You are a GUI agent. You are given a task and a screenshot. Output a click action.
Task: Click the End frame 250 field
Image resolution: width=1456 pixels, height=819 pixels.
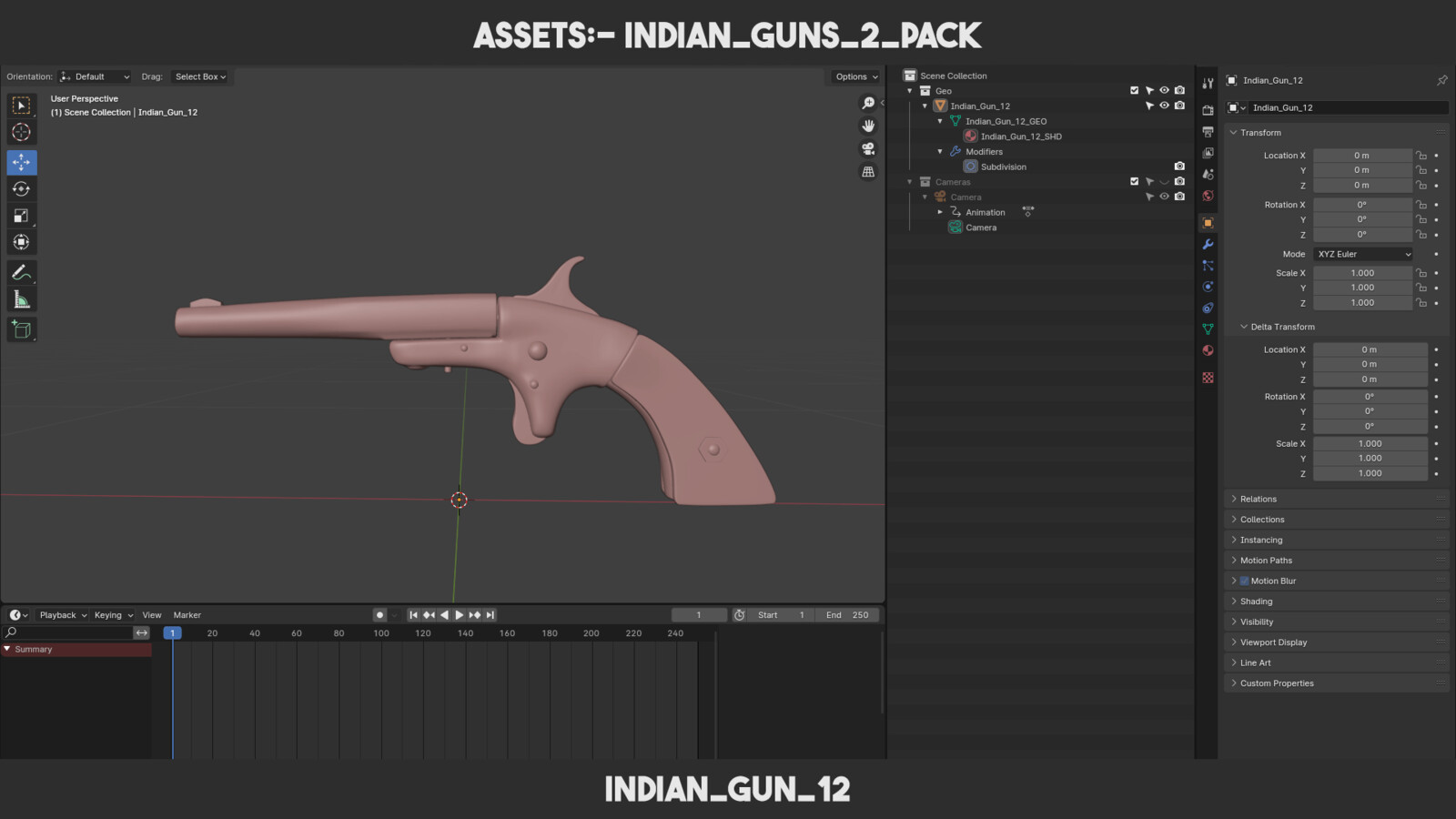point(846,615)
